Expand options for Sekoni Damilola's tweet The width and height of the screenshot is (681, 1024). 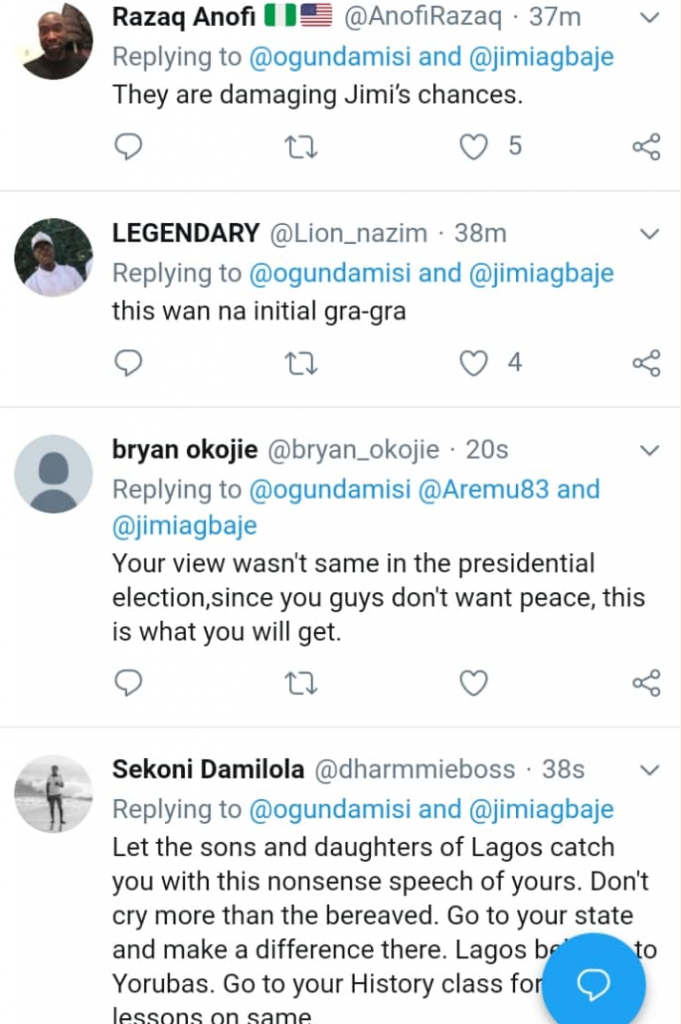649,770
